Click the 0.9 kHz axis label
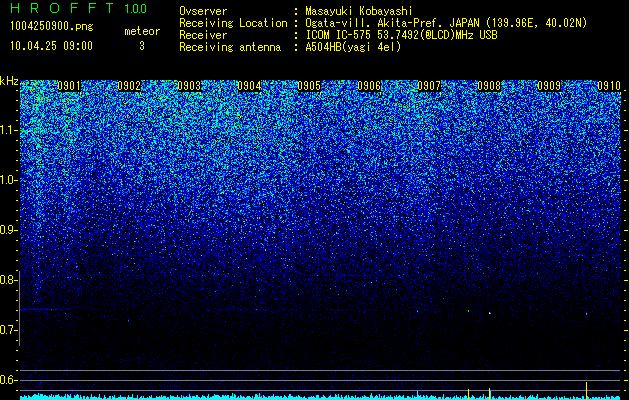 click(9, 230)
